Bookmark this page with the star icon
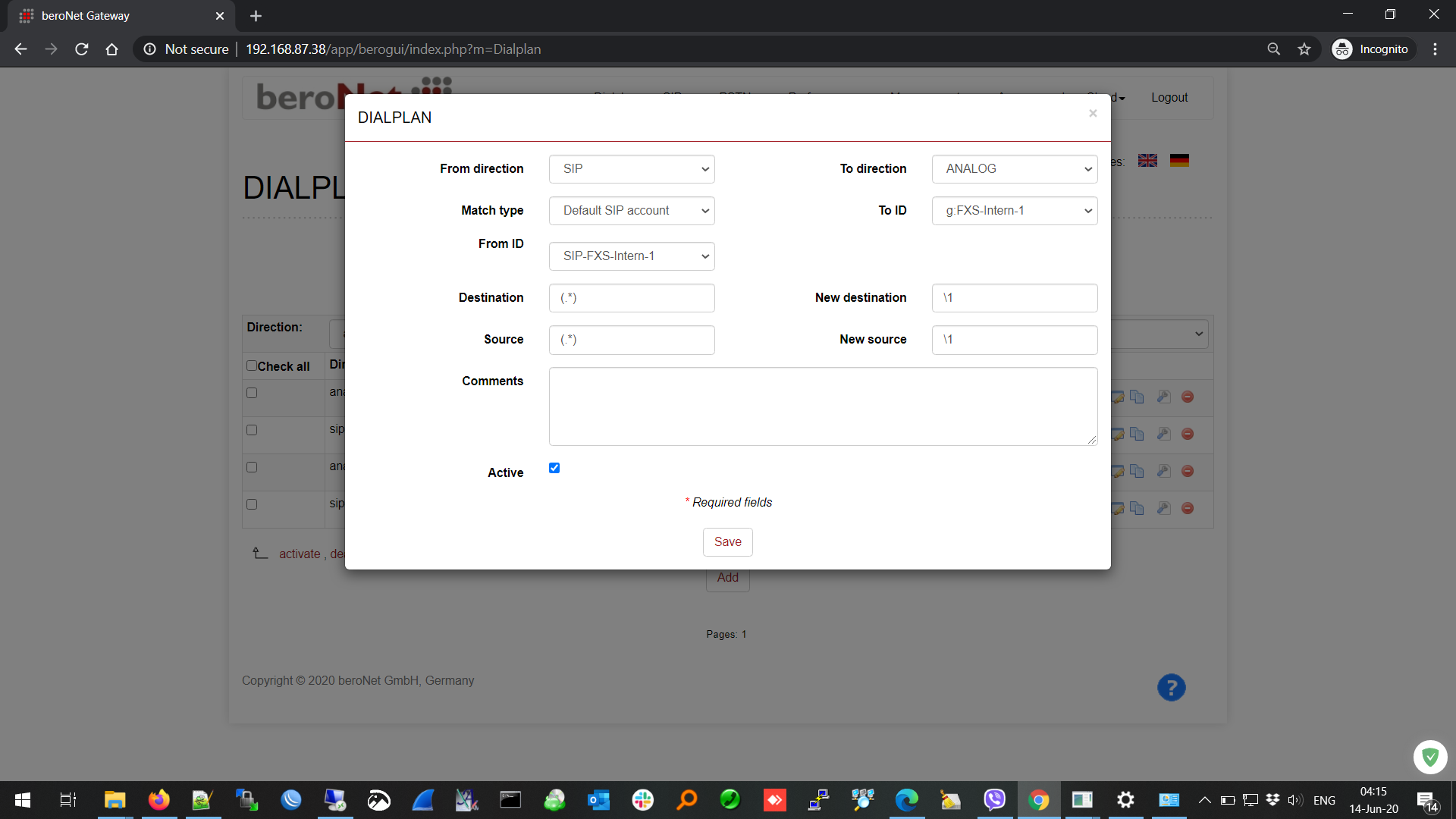1456x819 pixels. (x=1304, y=49)
